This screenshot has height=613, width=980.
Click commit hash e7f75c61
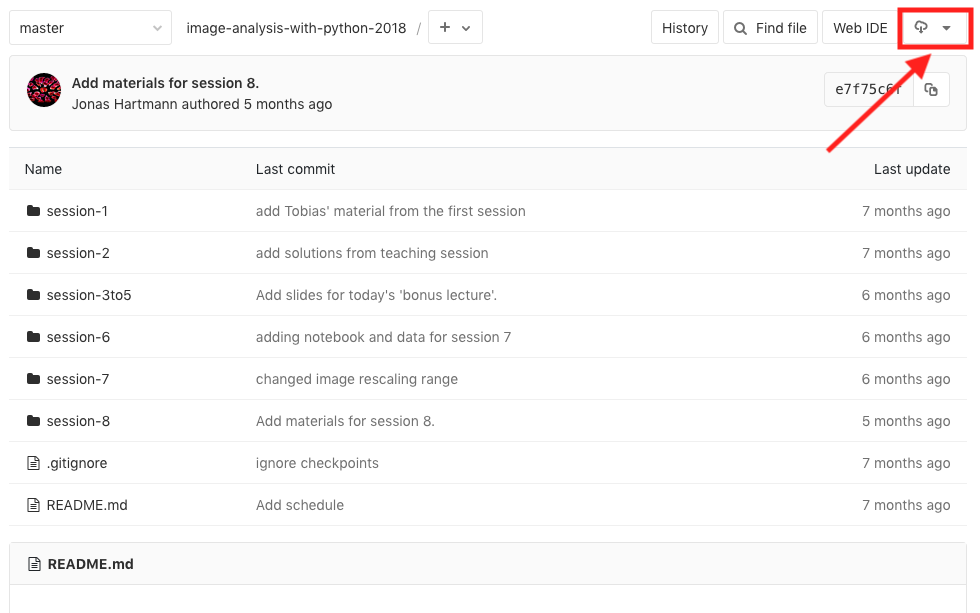[x=868, y=90]
